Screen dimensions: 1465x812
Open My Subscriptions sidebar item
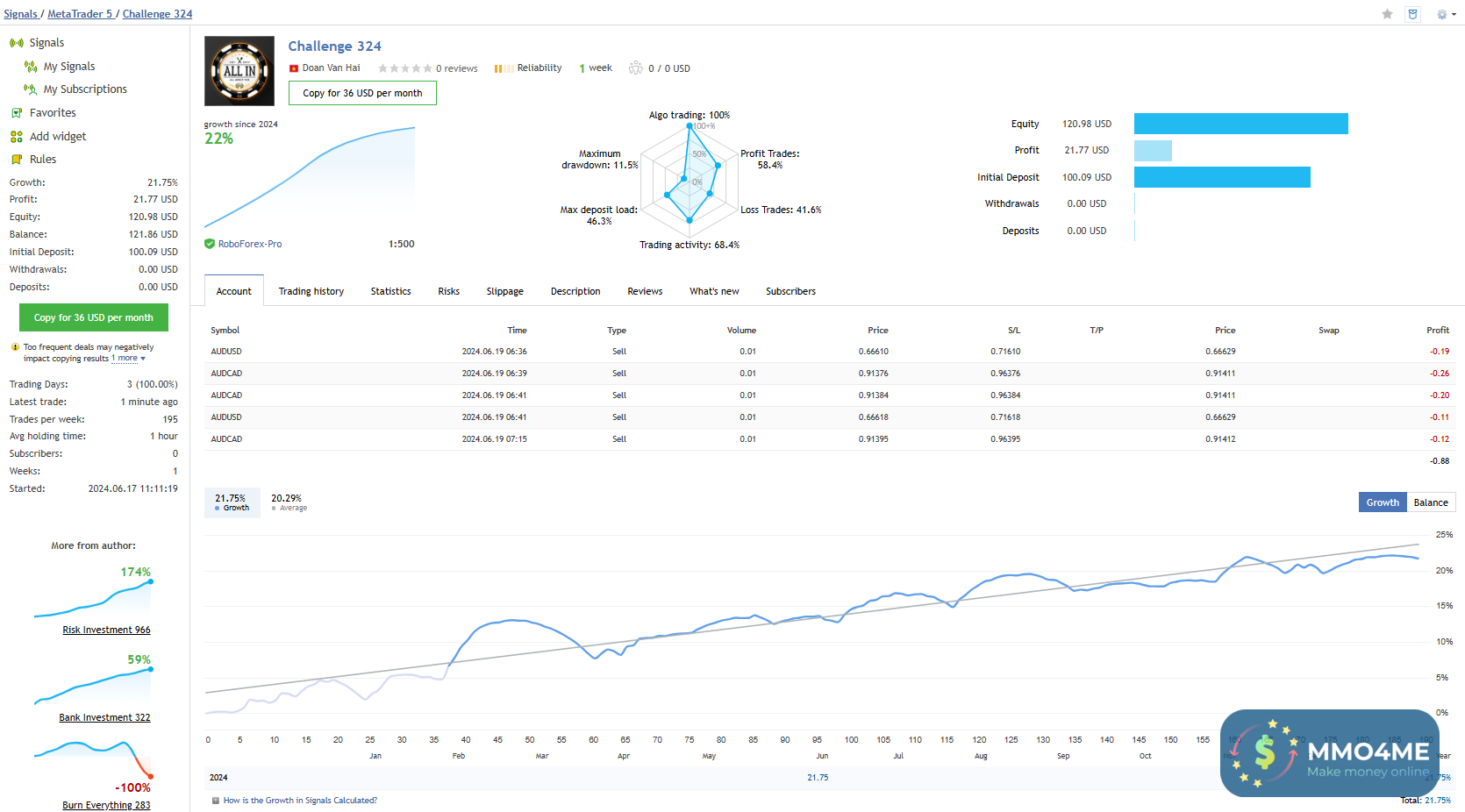85,89
